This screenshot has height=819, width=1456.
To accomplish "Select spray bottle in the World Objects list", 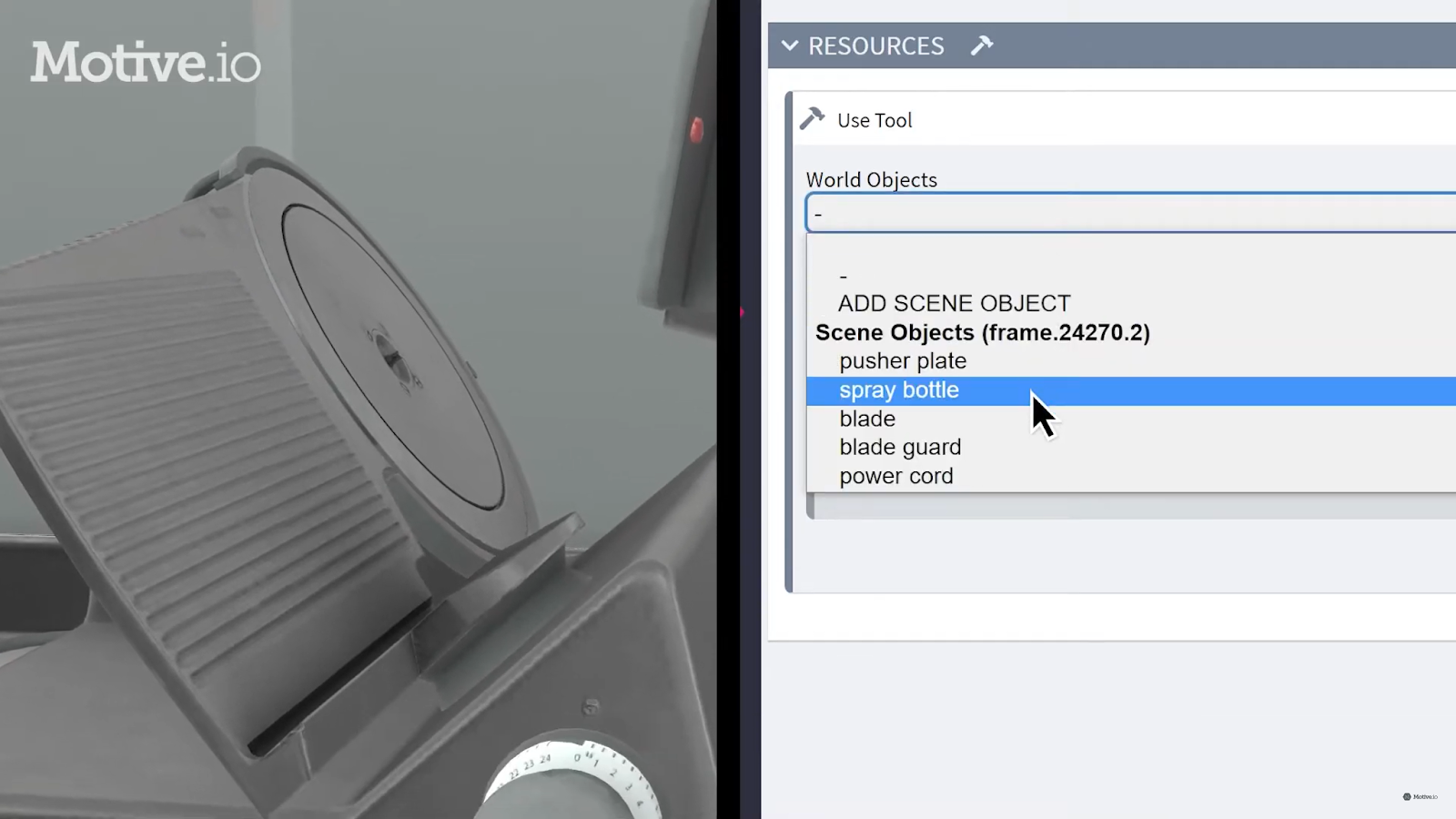I will coord(899,389).
